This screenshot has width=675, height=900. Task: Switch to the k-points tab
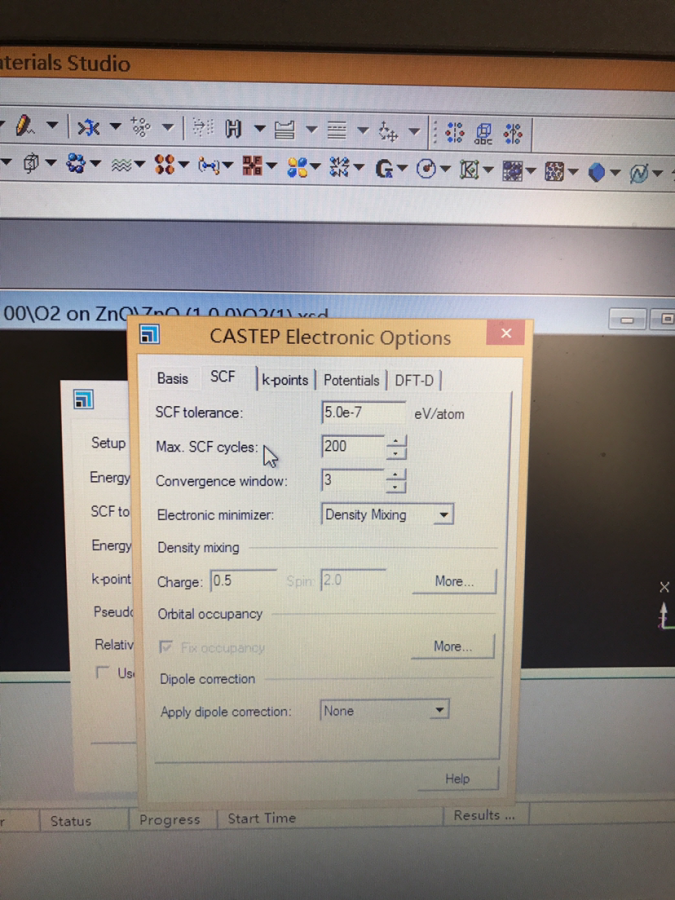click(x=285, y=380)
